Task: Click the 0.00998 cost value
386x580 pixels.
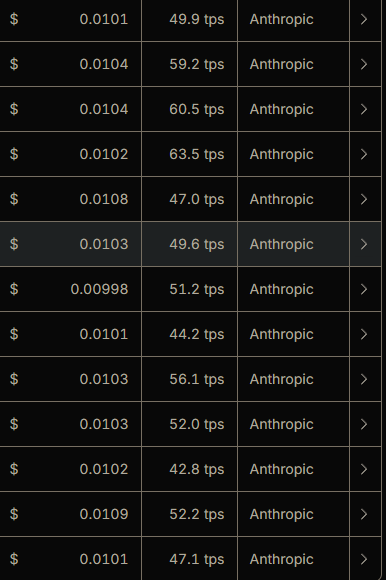Action: click(x=99, y=289)
